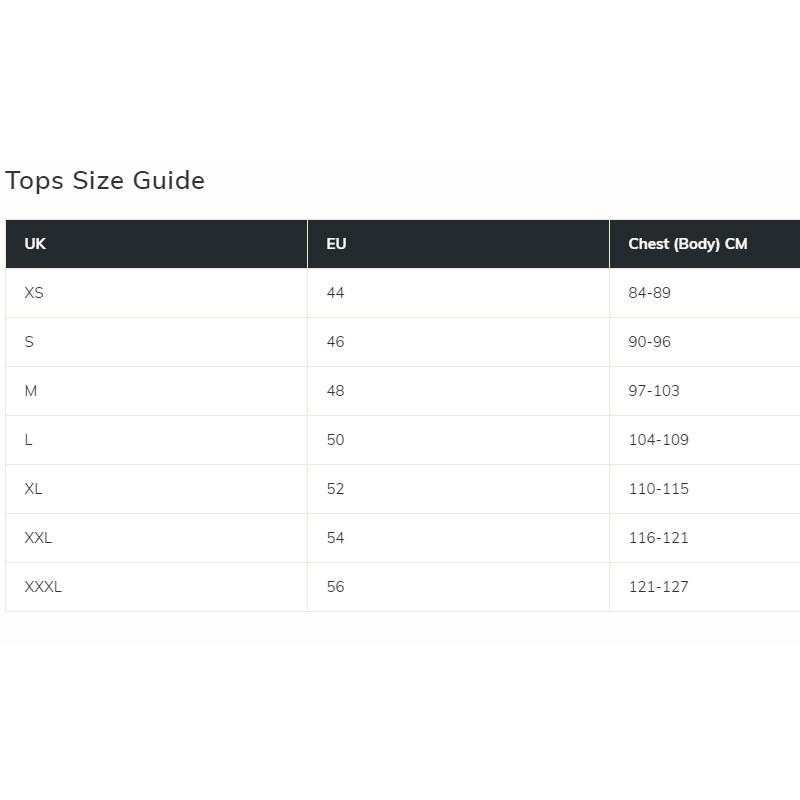Click the L size cell
Screen dimensions: 800x800
point(156,440)
